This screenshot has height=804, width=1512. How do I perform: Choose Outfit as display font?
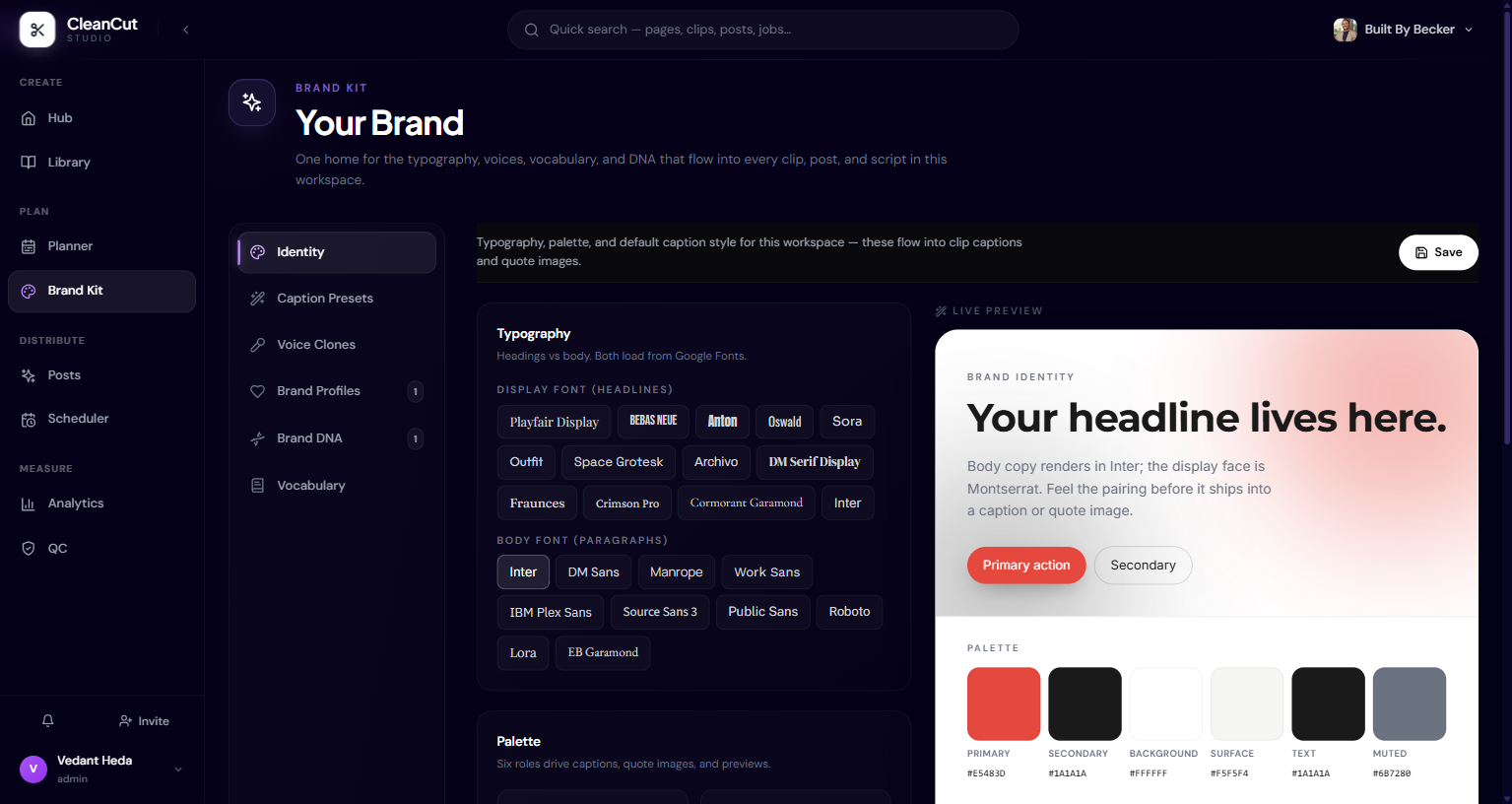click(526, 462)
